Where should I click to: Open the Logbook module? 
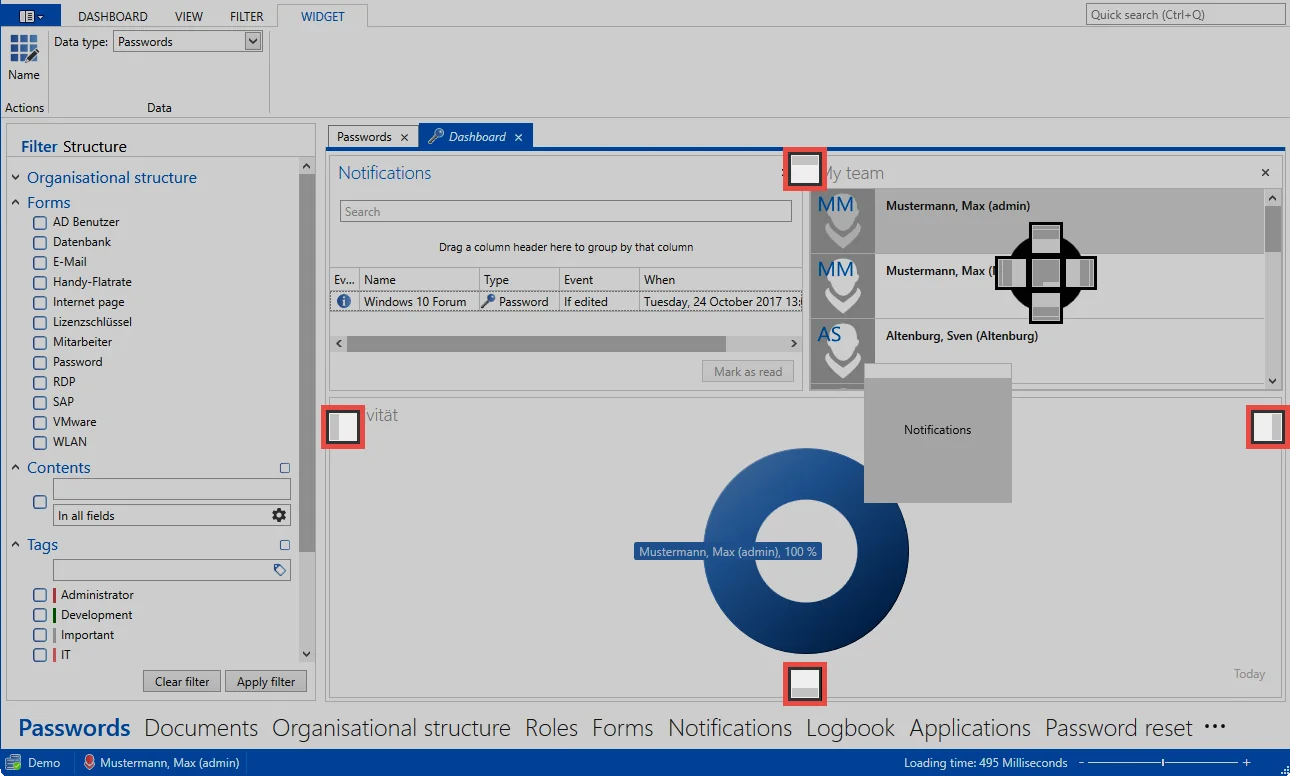tap(851, 728)
